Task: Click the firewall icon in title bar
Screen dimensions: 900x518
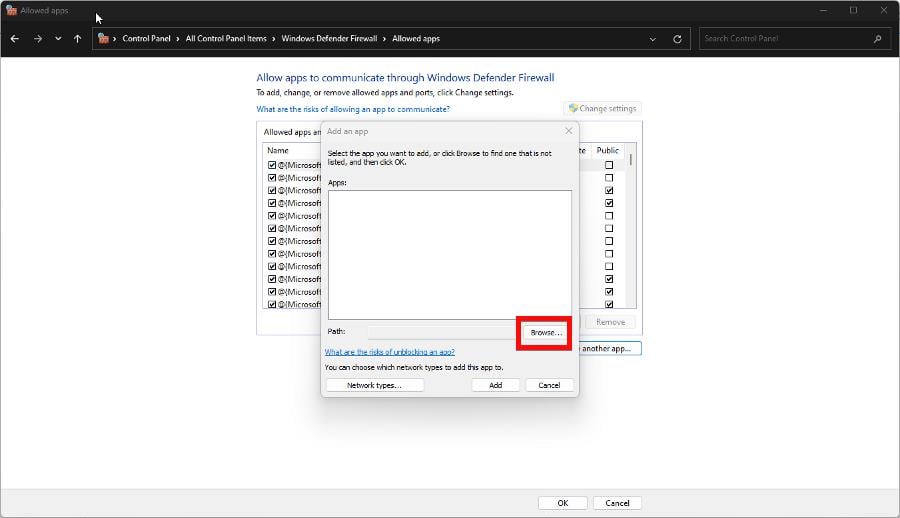Action: (11, 10)
